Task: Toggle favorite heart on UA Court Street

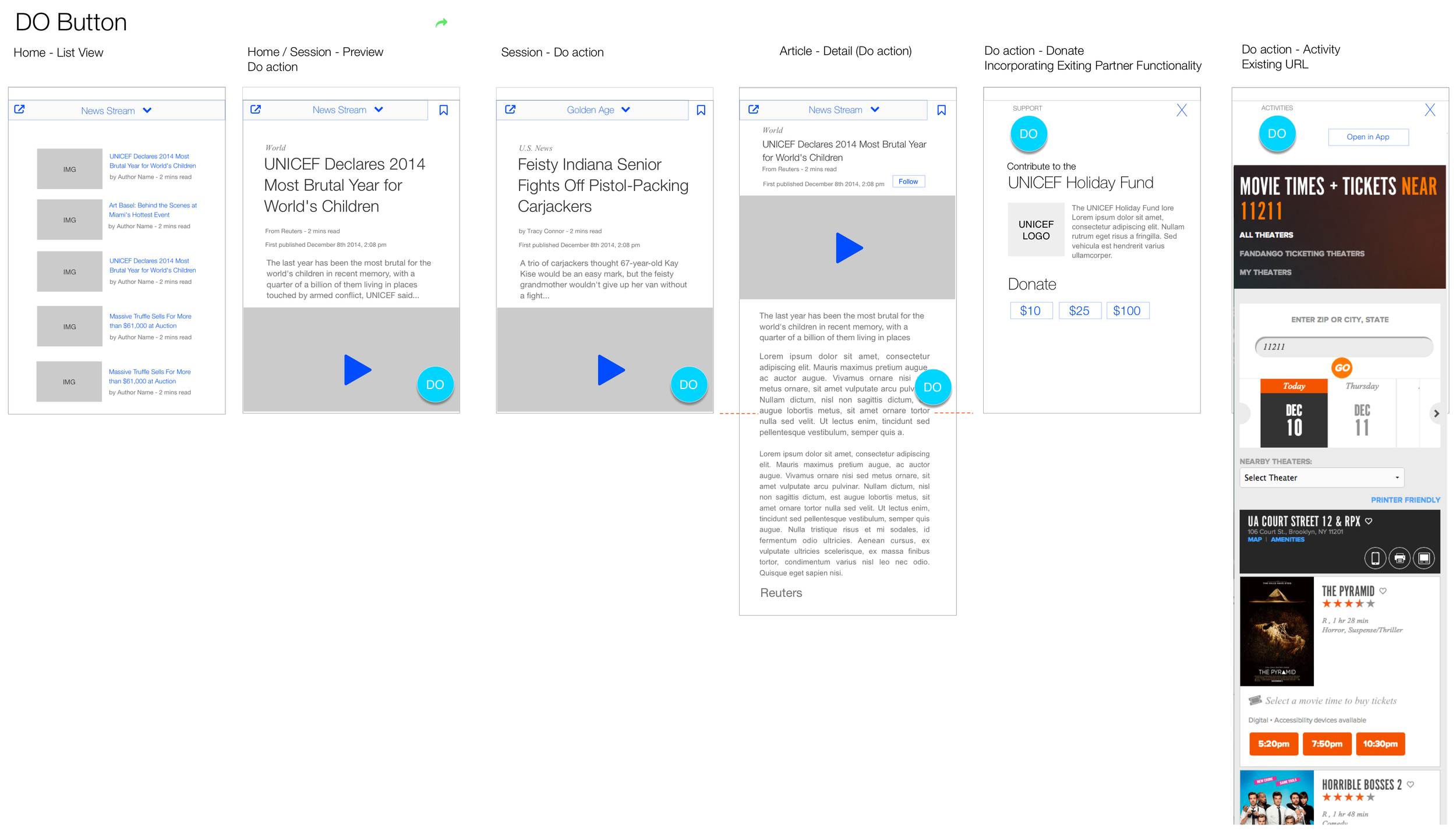Action: pos(1369,521)
